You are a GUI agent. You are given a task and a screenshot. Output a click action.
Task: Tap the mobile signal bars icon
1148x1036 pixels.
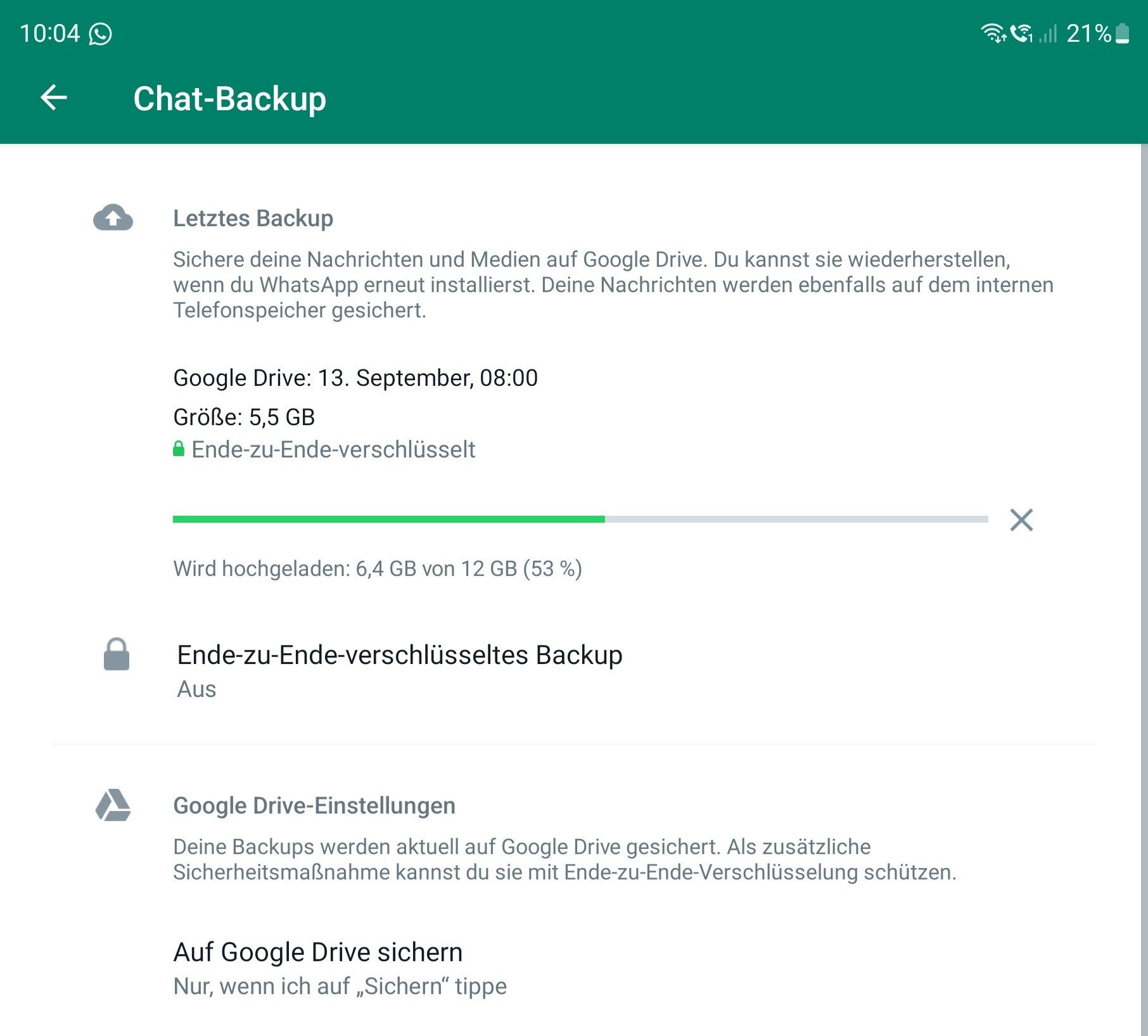coord(1049,33)
